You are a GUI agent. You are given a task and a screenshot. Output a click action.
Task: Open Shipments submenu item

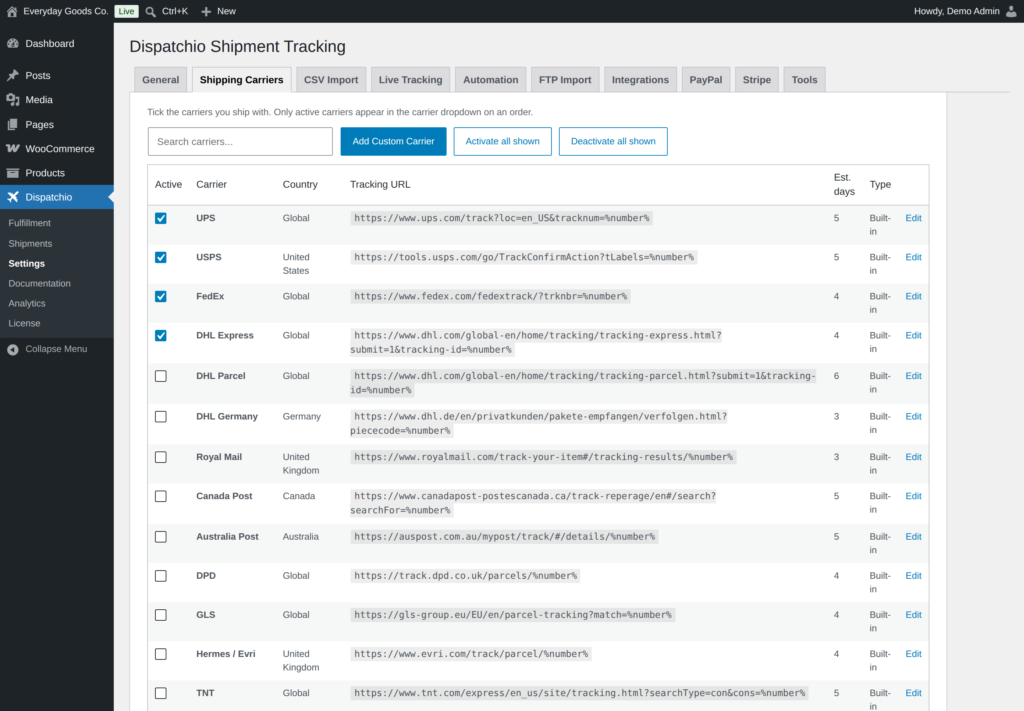[30, 244]
